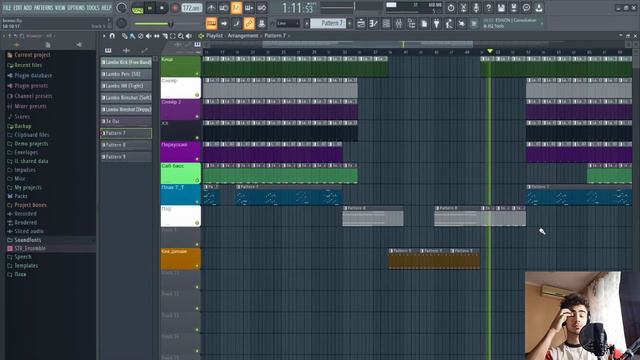Toggle typing keyboard to piano

[x=211, y=24]
